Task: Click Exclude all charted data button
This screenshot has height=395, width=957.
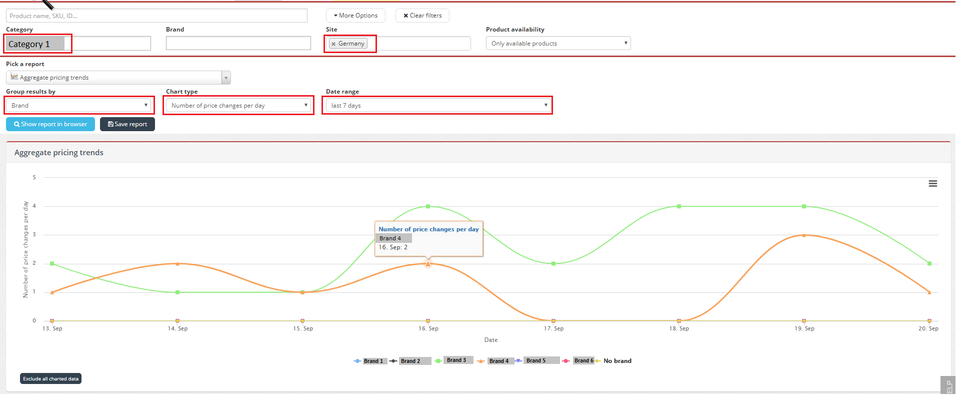Action: pos(51,379)
